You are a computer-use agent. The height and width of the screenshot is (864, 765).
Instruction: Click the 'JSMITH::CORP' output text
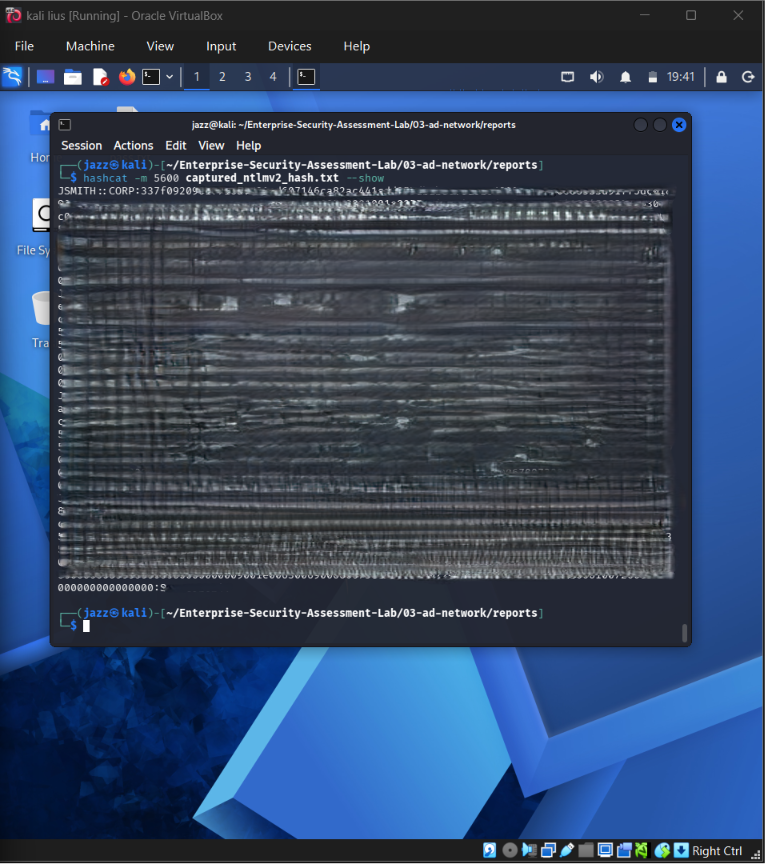pyautogui.click(x=94, y=191)
